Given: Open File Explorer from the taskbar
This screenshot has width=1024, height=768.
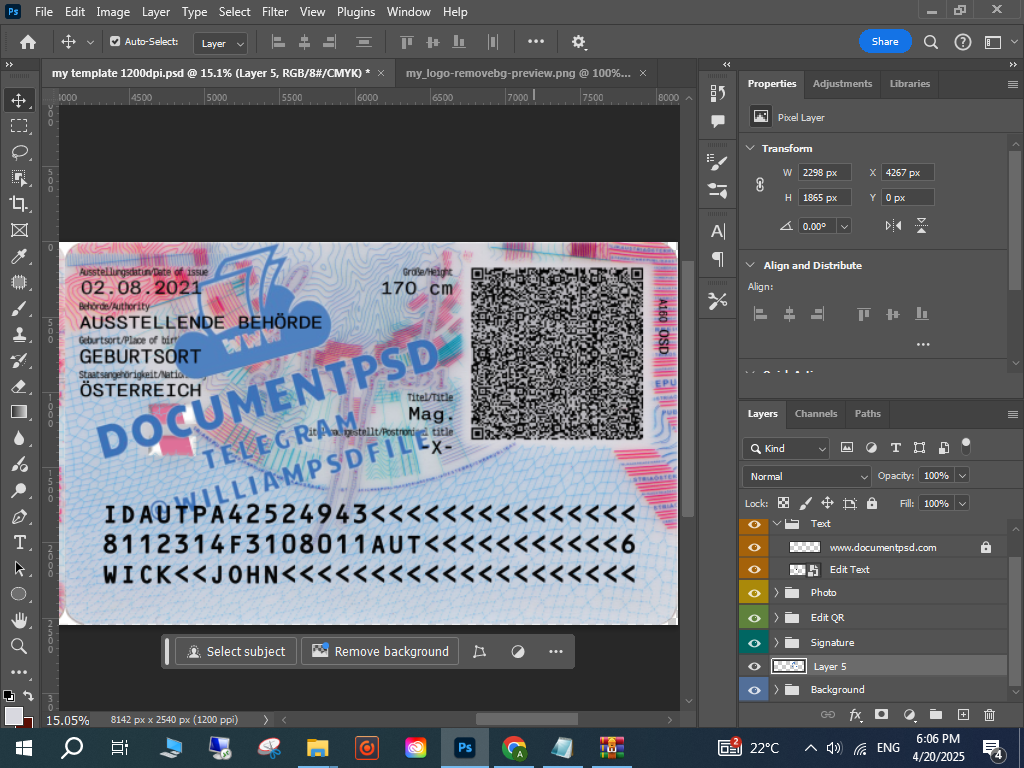Looking at the screenshot, I should pyautogui.click(x=318, y=748).
